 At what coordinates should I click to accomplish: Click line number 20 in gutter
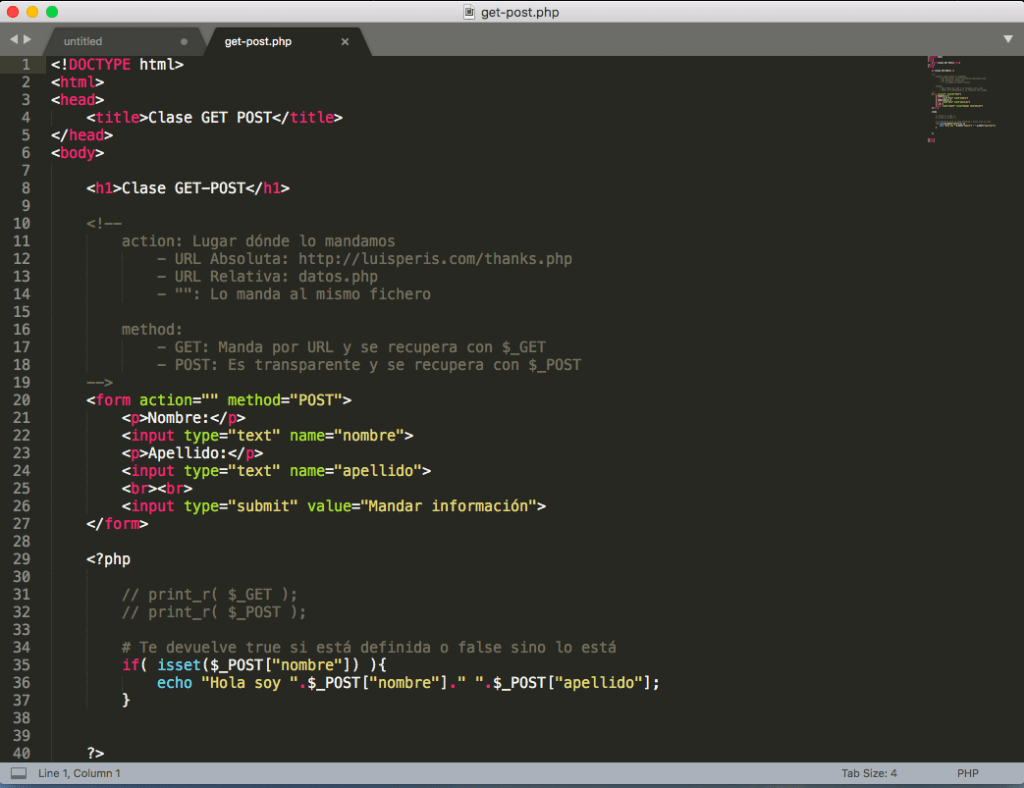pyautogui.click(x=22, y=400)
